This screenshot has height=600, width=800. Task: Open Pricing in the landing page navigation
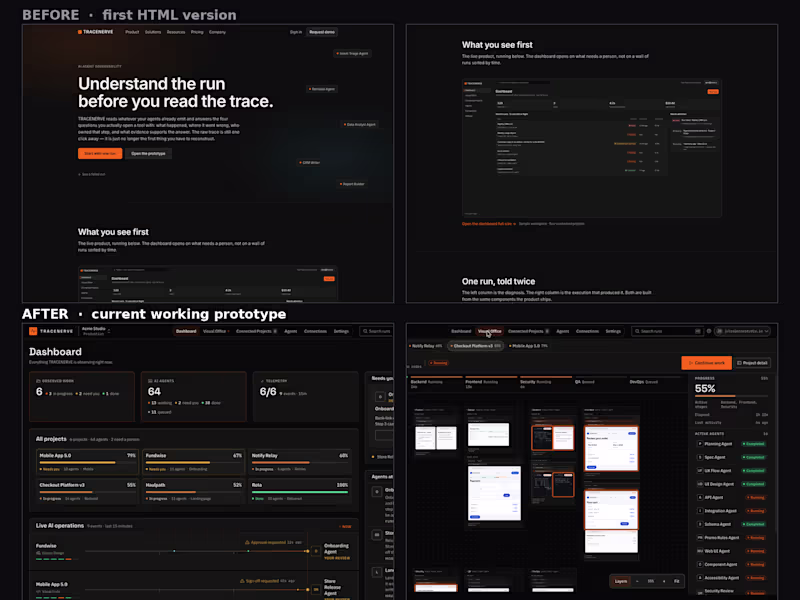197,32
